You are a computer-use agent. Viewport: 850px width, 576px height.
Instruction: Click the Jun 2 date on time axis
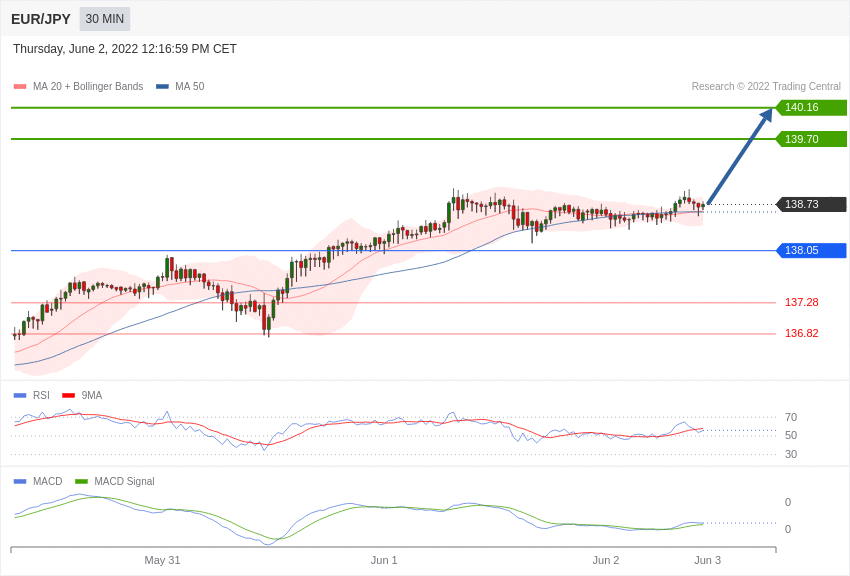[605, 560]
